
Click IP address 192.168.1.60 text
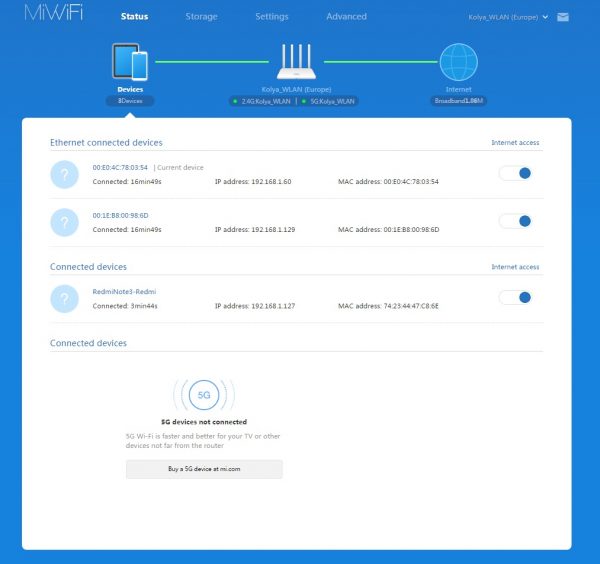pos(253,182)
